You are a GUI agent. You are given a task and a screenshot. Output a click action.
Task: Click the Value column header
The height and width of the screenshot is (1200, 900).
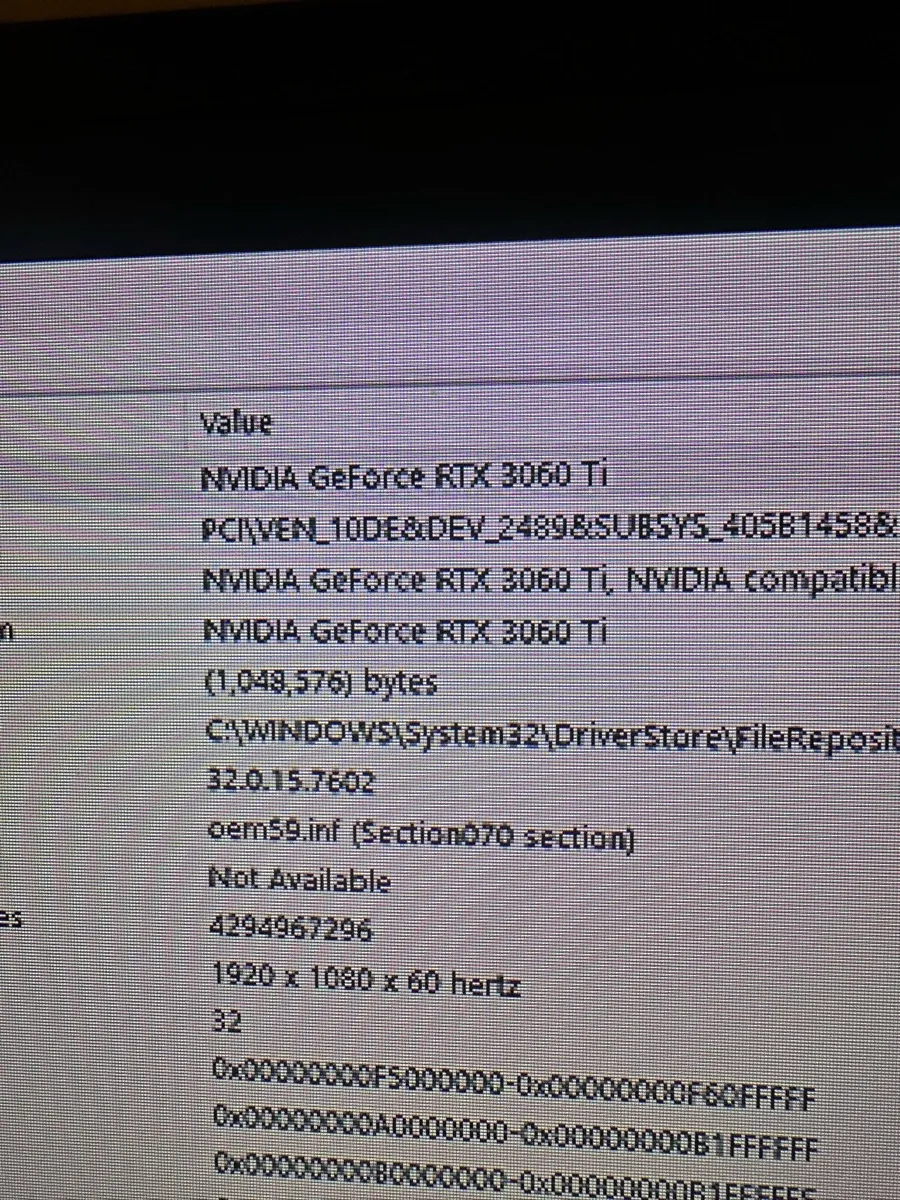[x=236, y=424]
